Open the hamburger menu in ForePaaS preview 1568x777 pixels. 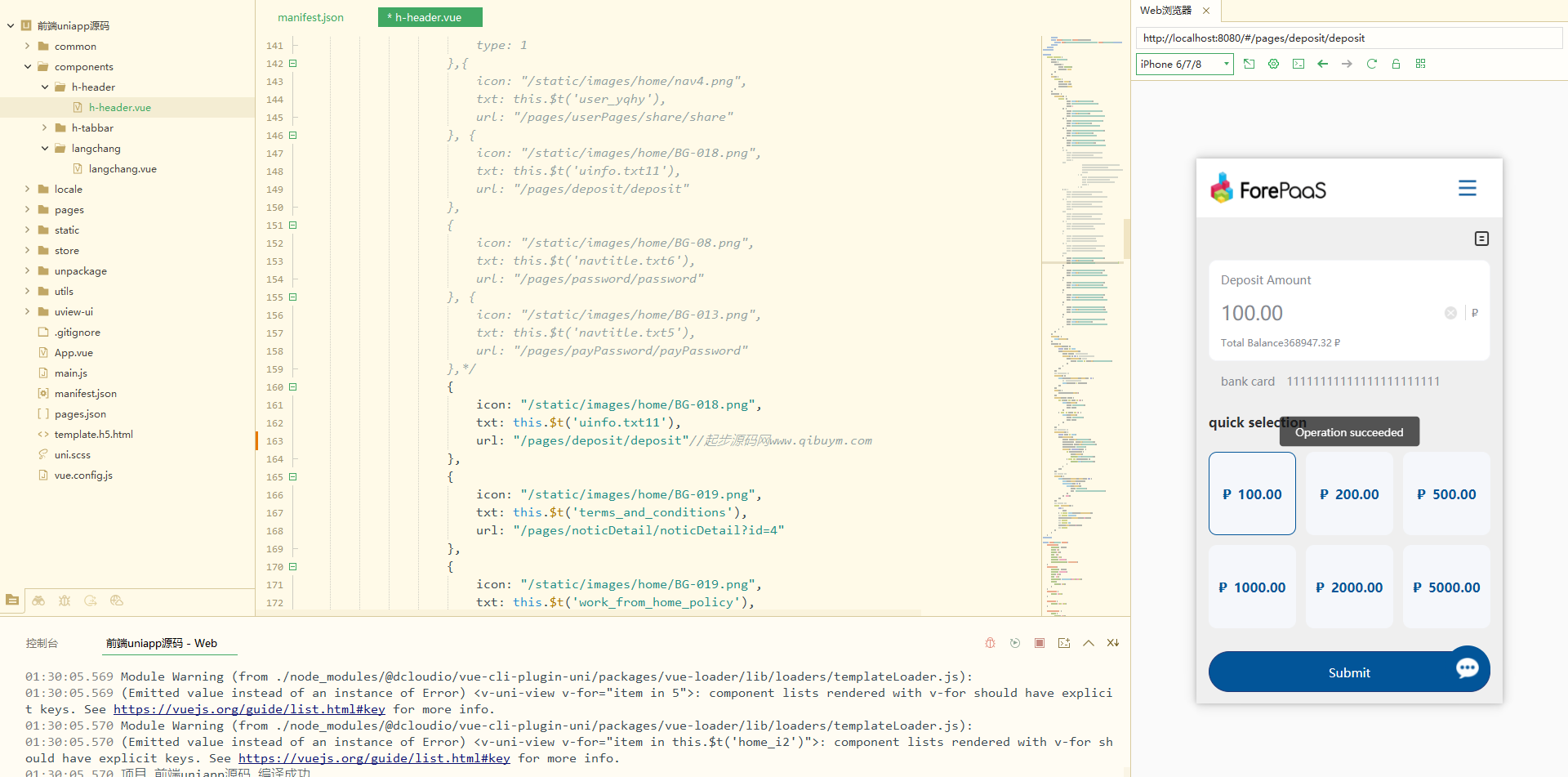click(1467, 189)
